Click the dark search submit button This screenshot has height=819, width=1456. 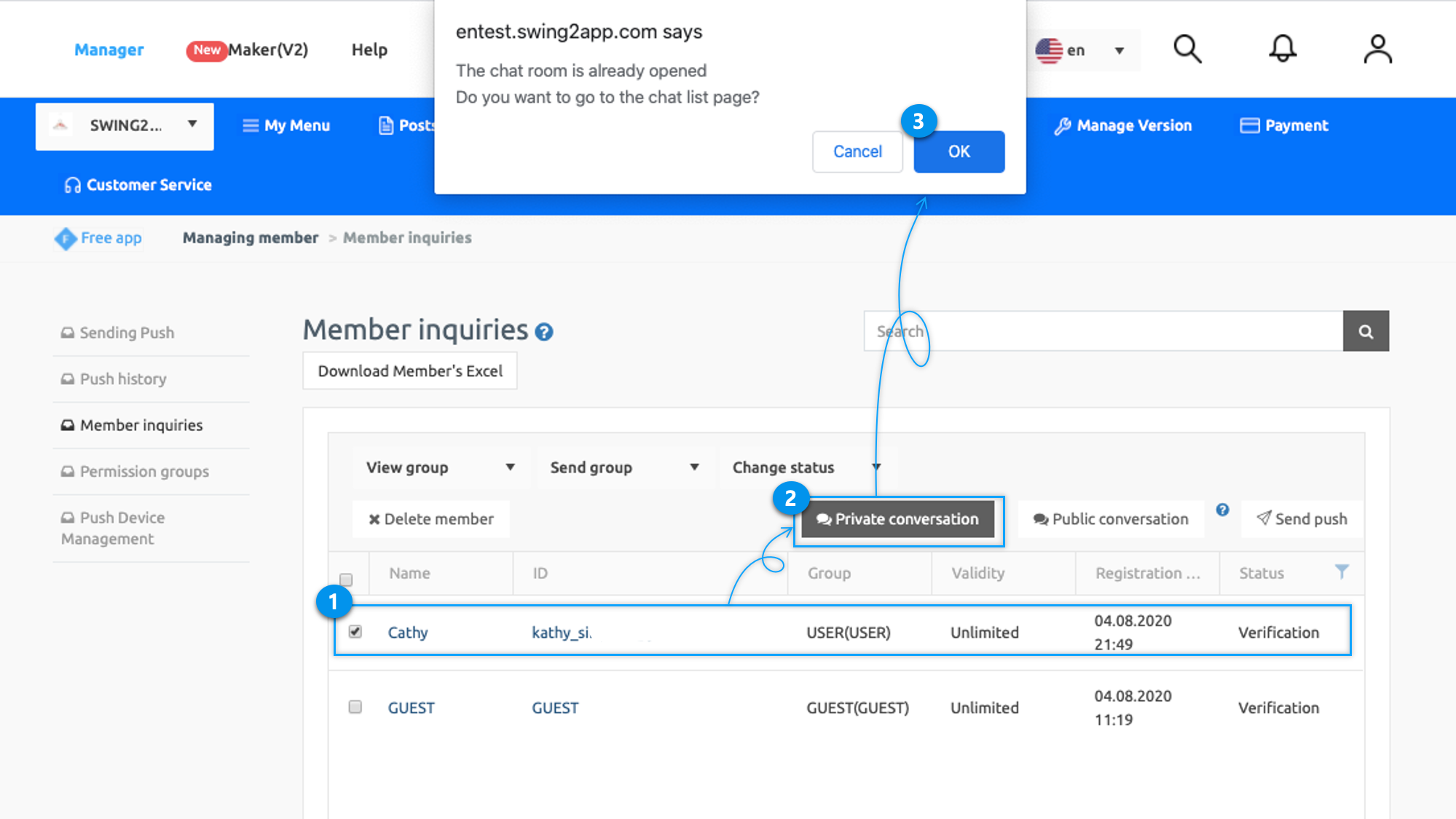(x=1365, y=331)
